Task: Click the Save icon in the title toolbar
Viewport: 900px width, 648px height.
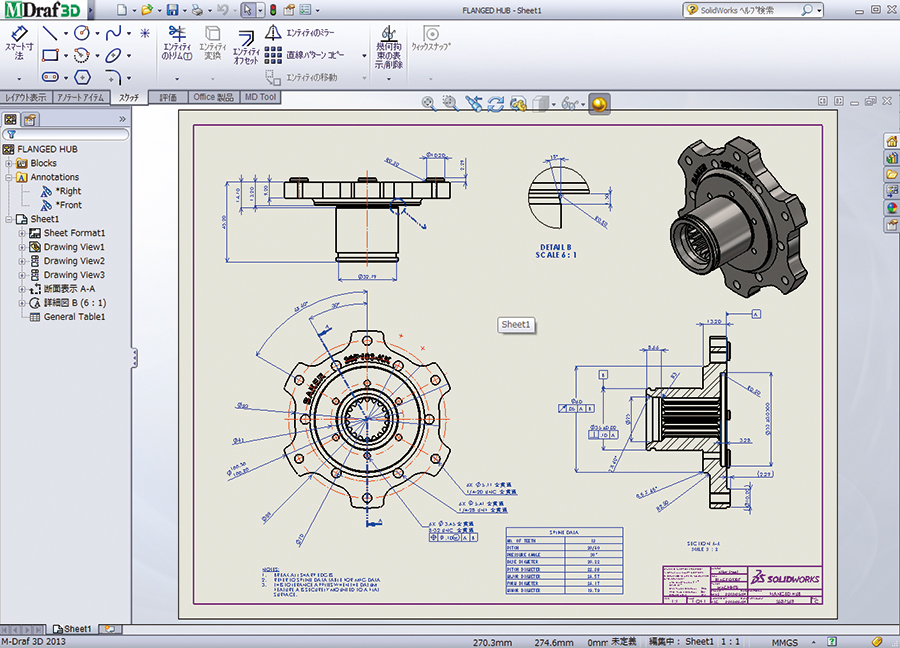Action: 172,10
